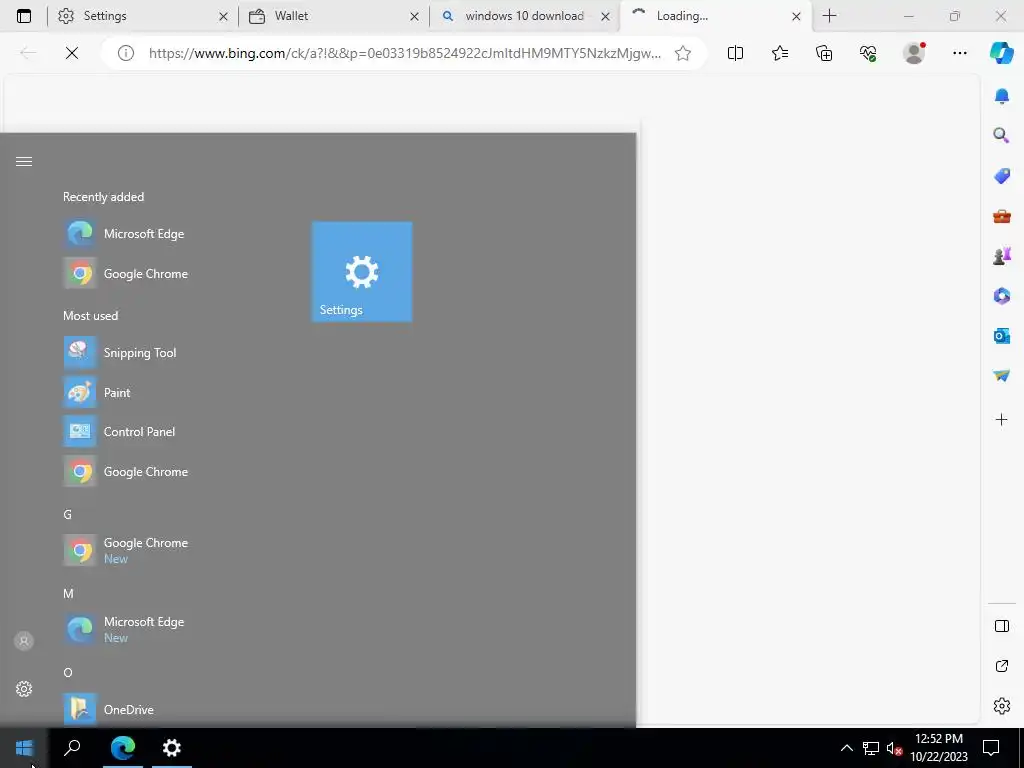This screenshot has width=1024, height=768.
Task: Open the Edge tab actions menu icon
Action: click(x=24, y=16)
